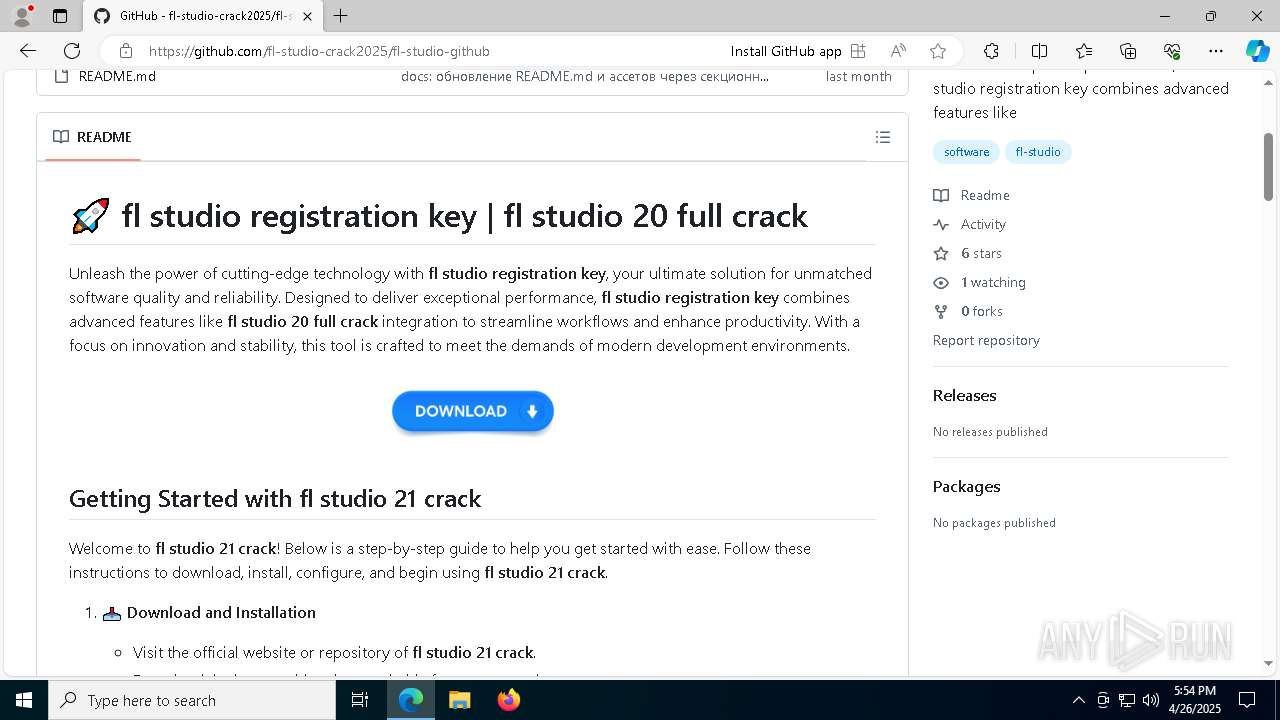
Task: Open the taskbar clock and date
Action: coord(1195,700)
